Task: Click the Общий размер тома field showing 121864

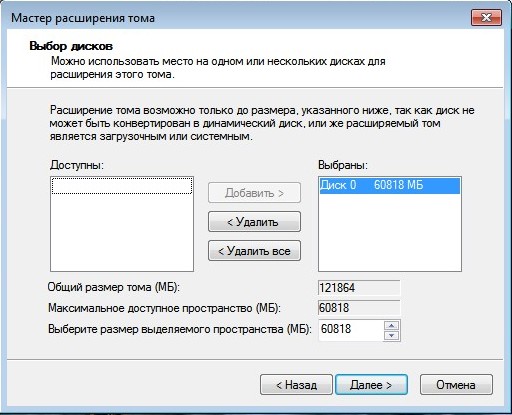Action: pos(359,288)
